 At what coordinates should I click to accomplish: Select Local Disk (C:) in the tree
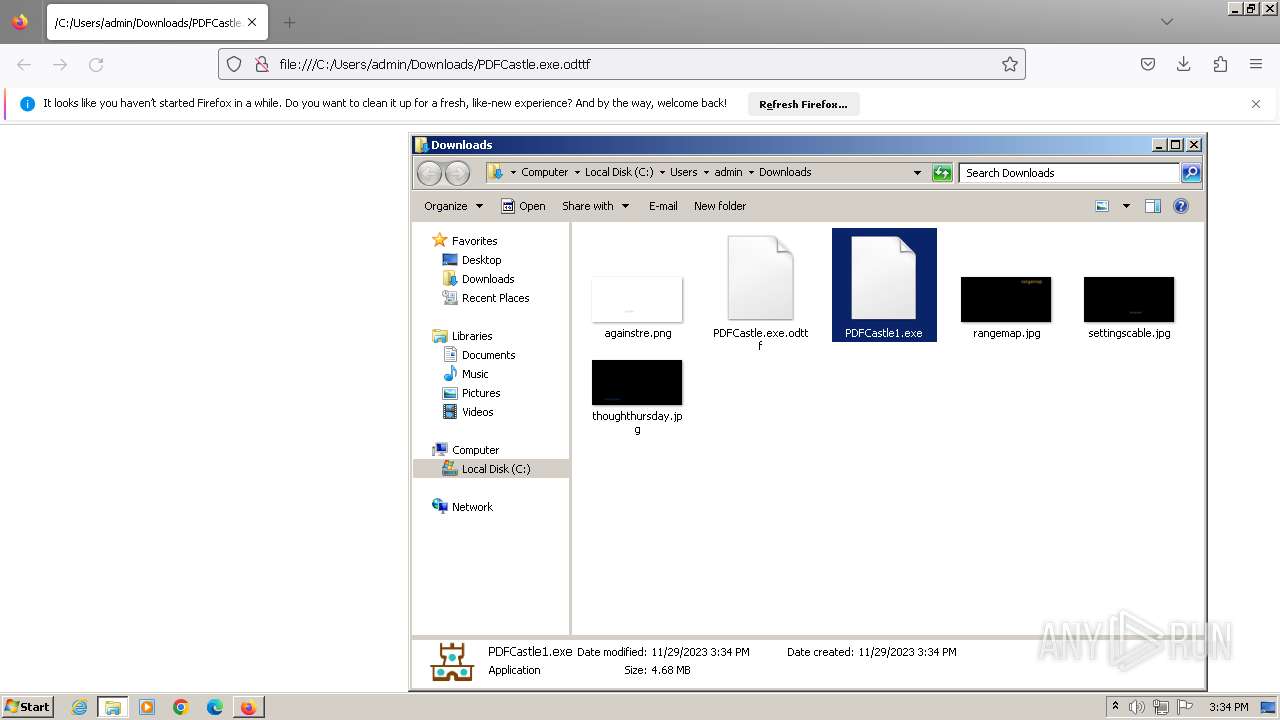[496, 469]
